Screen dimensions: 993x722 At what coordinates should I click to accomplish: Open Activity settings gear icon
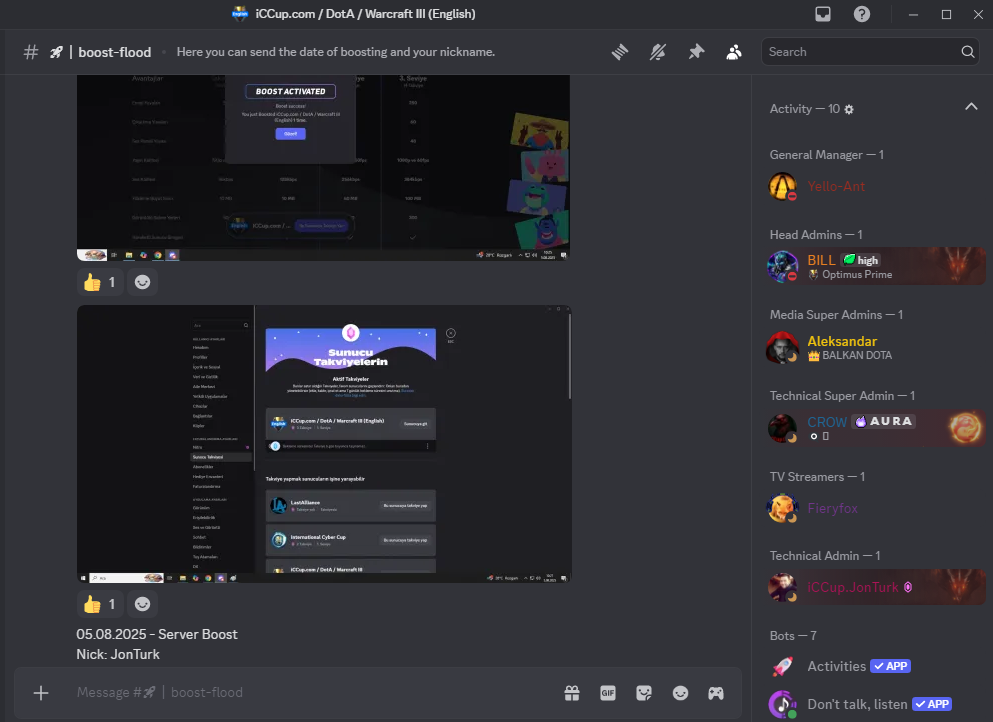click(x=849, y=110)
